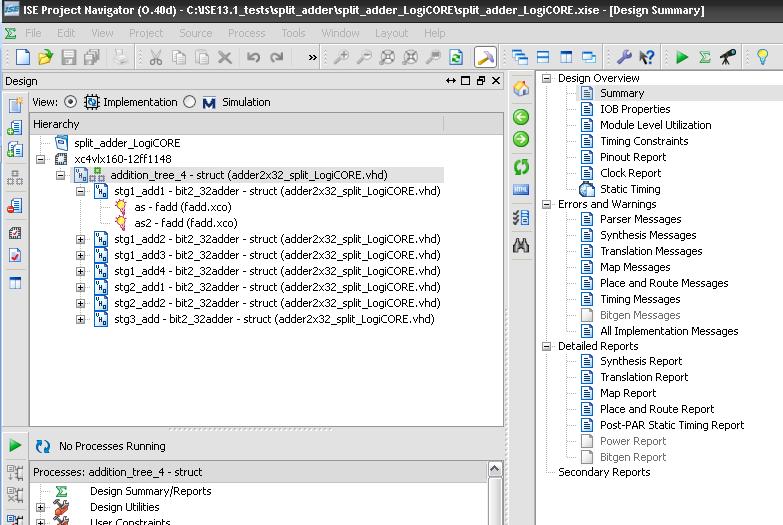This screenshot has height=525, width=783.
Task: Open the IOB Properties report
Action: 635,109
